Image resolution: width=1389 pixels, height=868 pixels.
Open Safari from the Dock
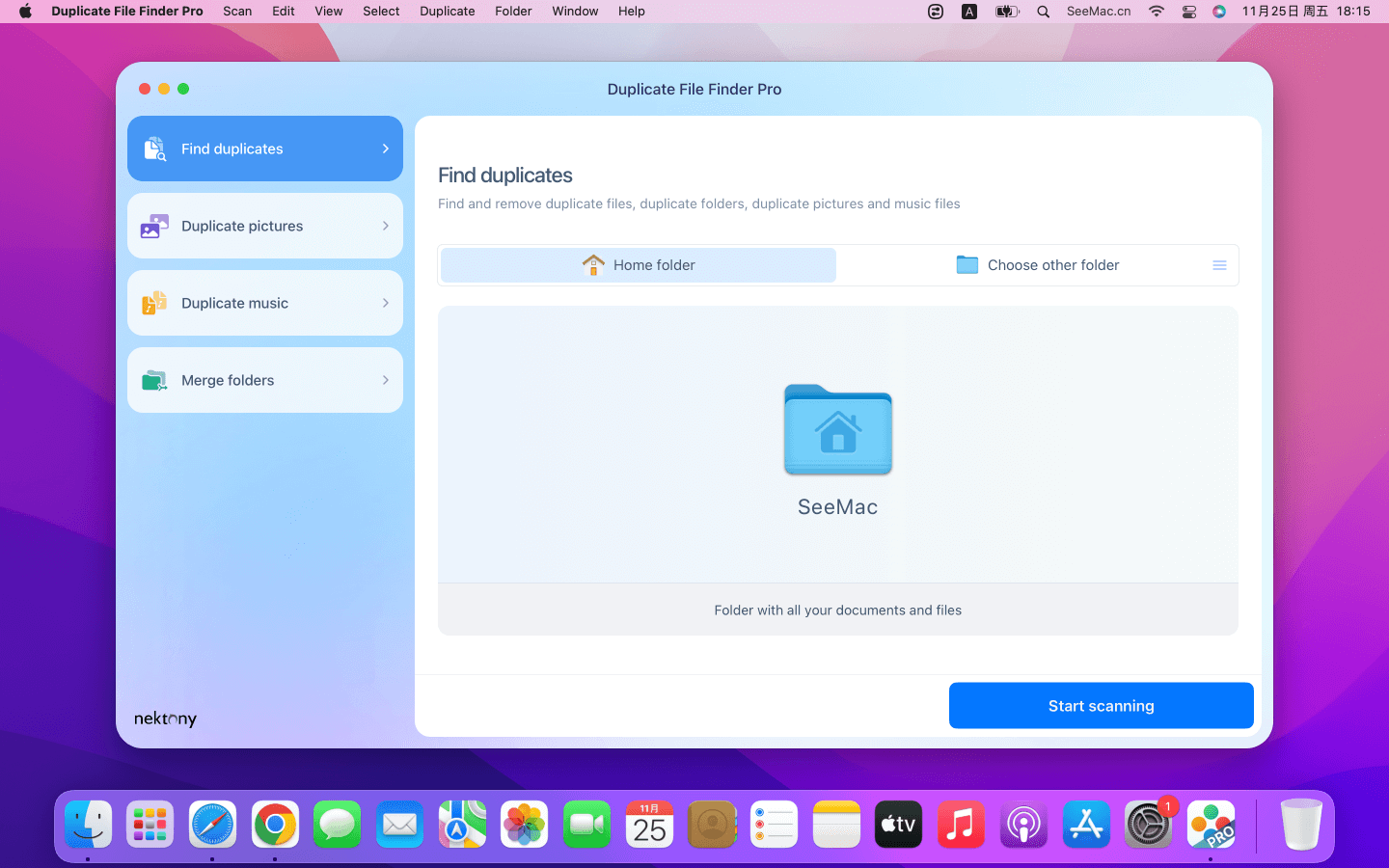tap(212, 825)
